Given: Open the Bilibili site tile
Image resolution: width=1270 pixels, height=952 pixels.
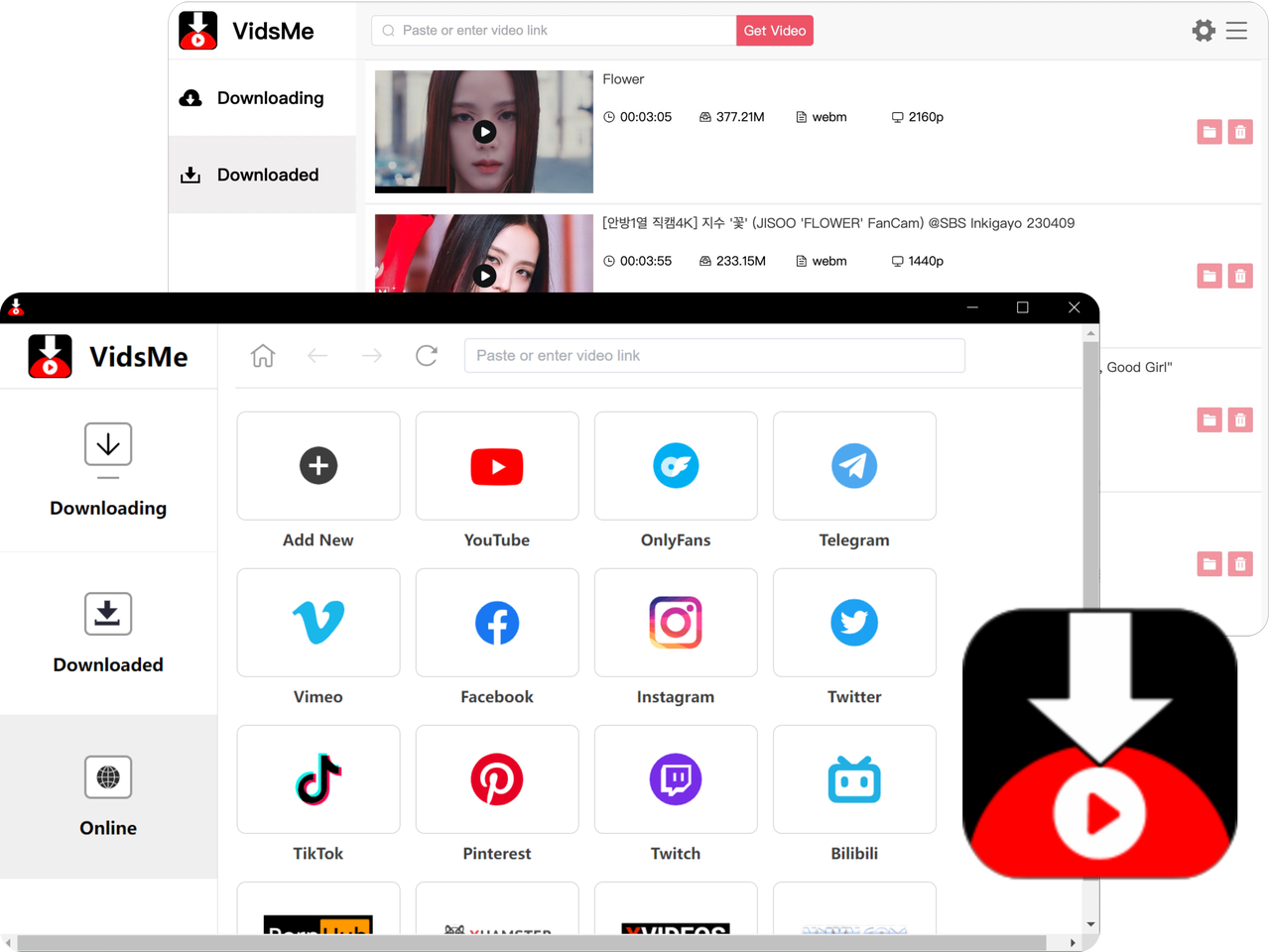Looking at the screenshot, I should [x=853, y=779].
